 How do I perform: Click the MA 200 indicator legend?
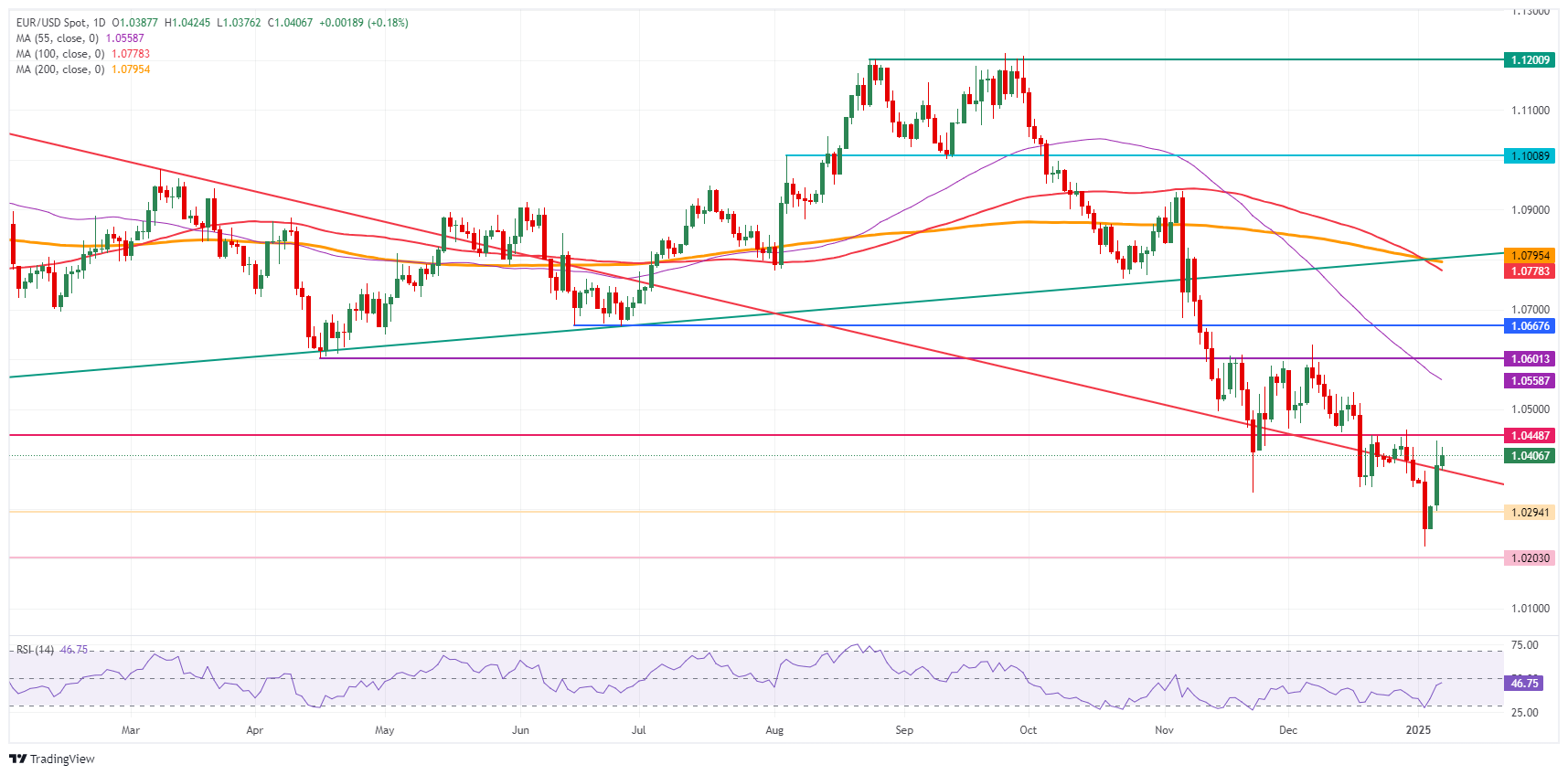[59, 69]
